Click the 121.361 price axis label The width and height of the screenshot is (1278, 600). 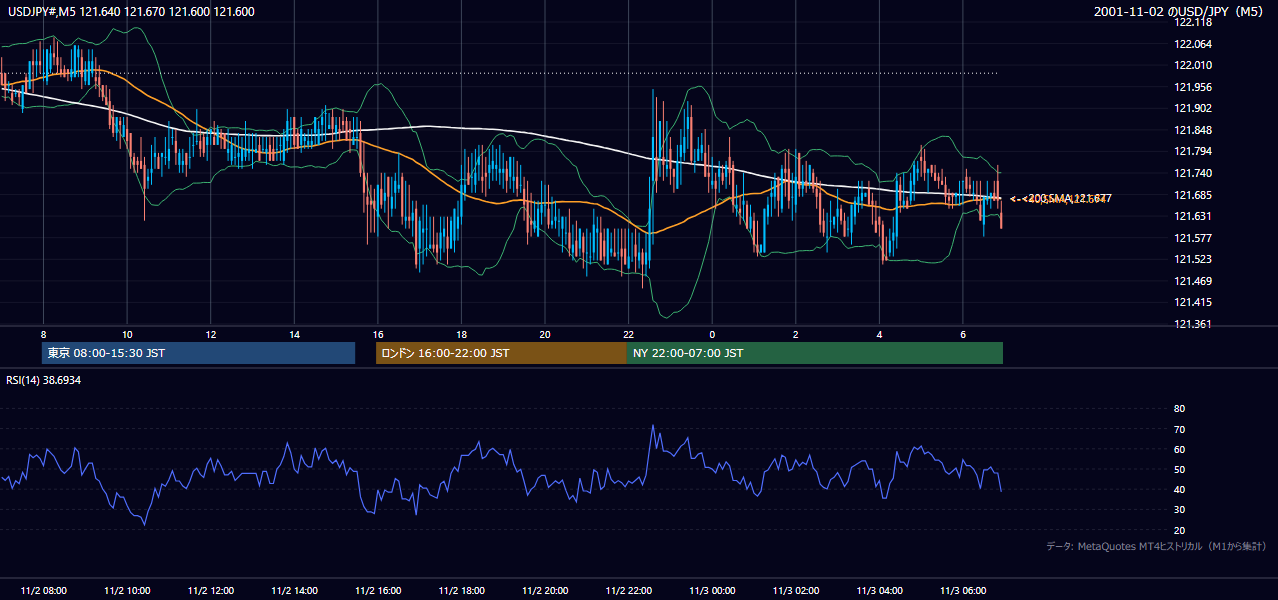(x=1195, y=324)
